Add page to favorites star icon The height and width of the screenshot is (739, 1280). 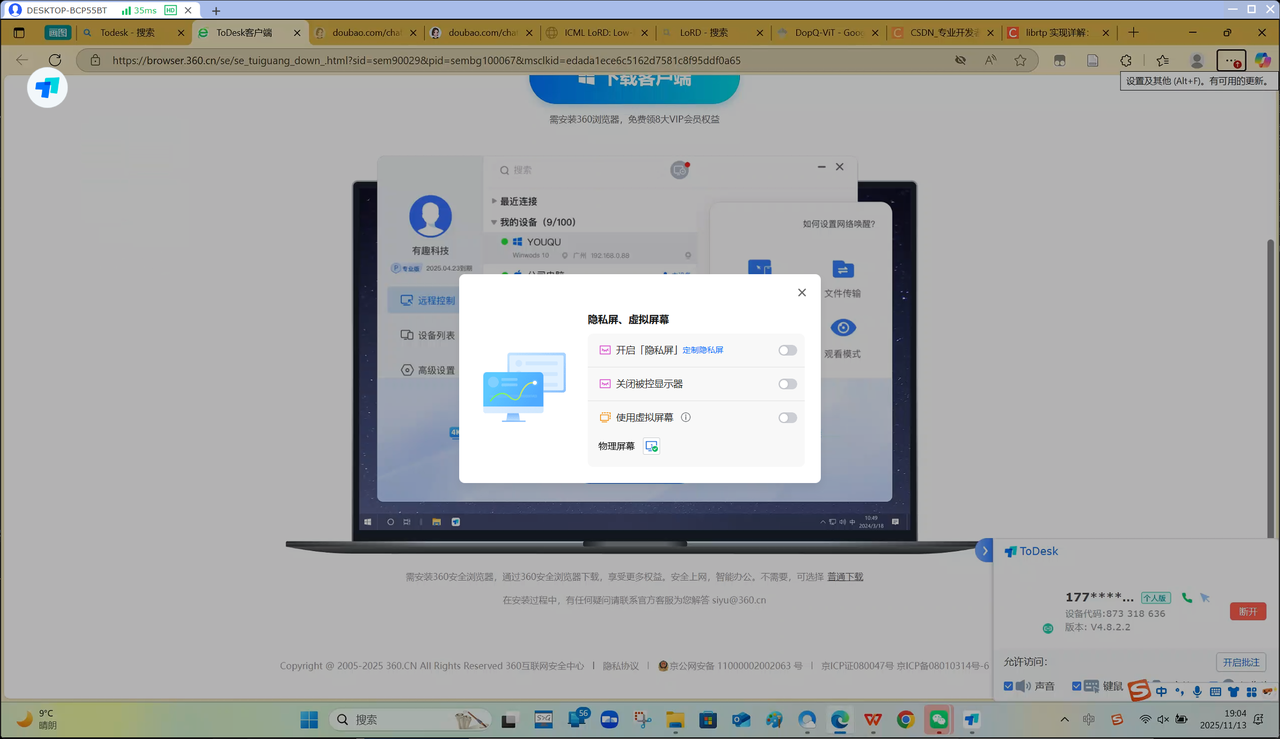coord(1020,60)
